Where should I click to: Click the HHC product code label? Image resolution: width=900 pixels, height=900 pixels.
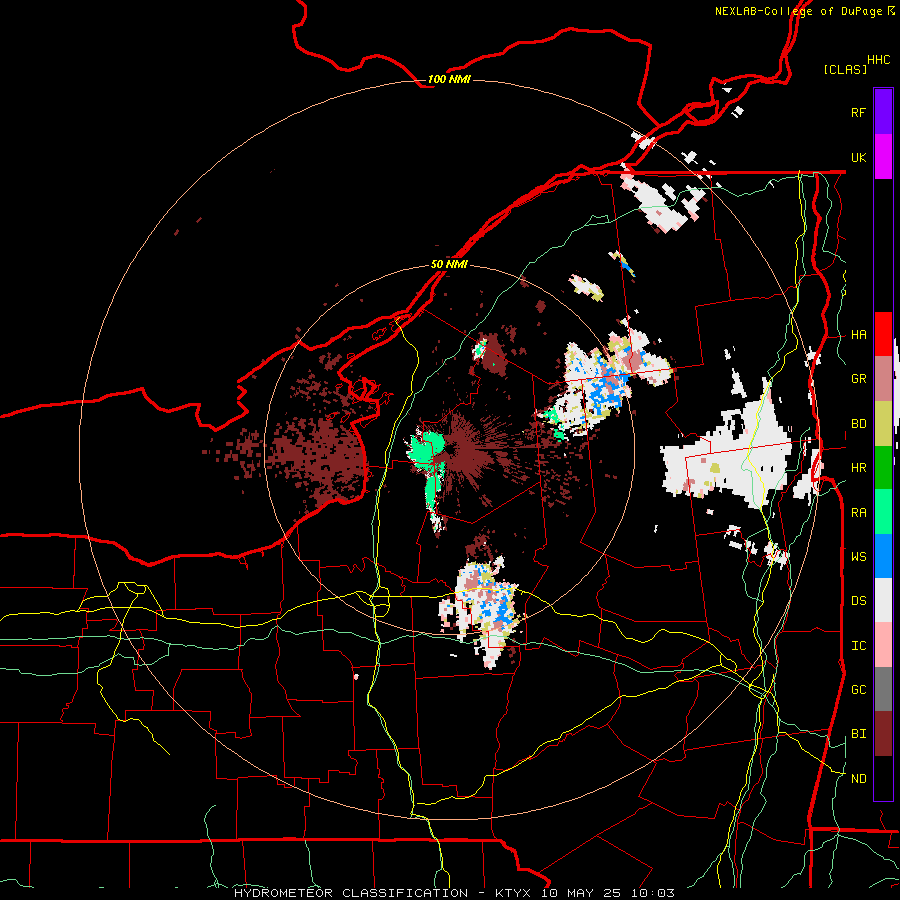[878, 60]
